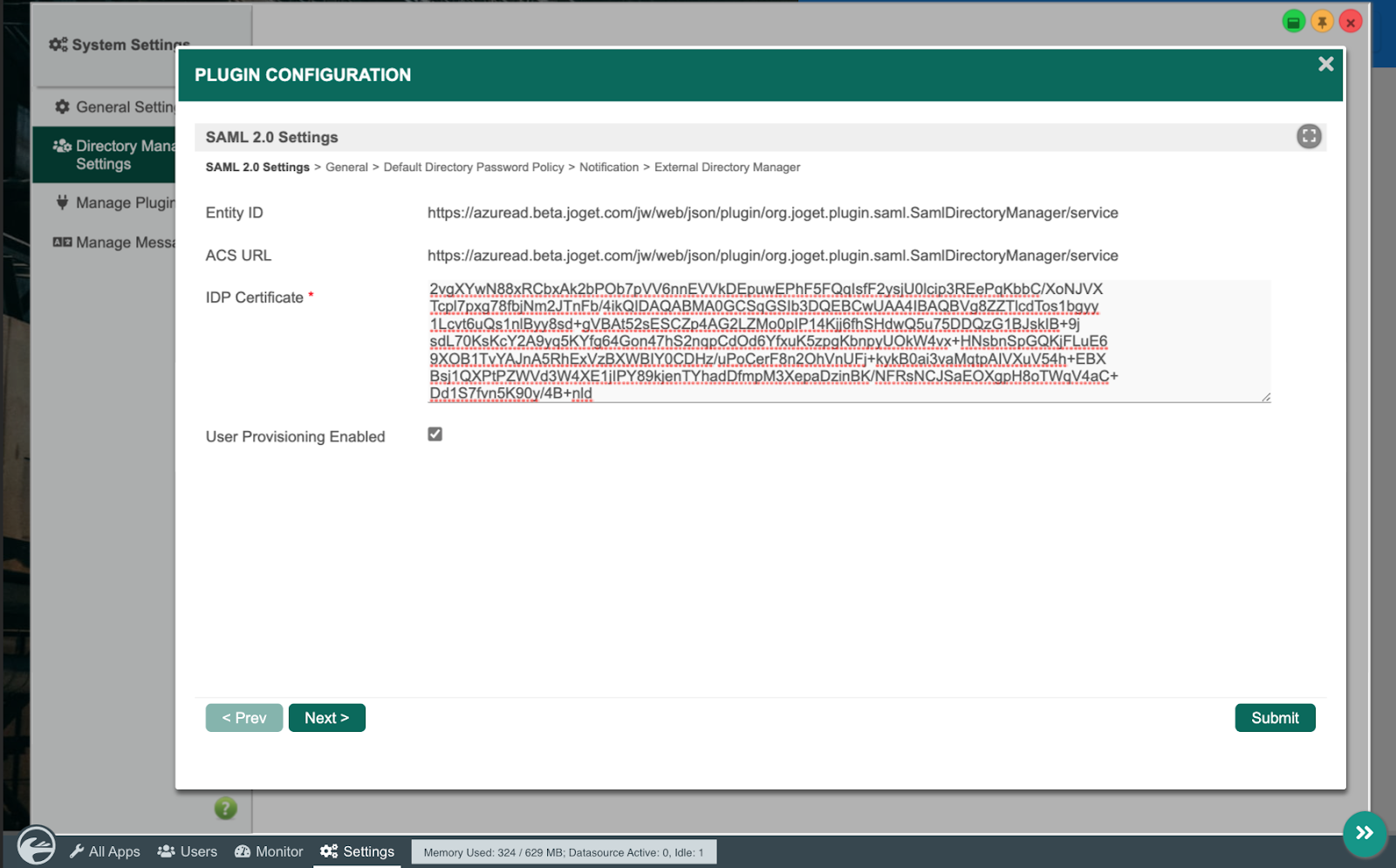The height and width of the screenshot is (868, 1396).
Task: Uncheck the User Provisioning Enabled checkbox
Action: (x=435, y=434)
